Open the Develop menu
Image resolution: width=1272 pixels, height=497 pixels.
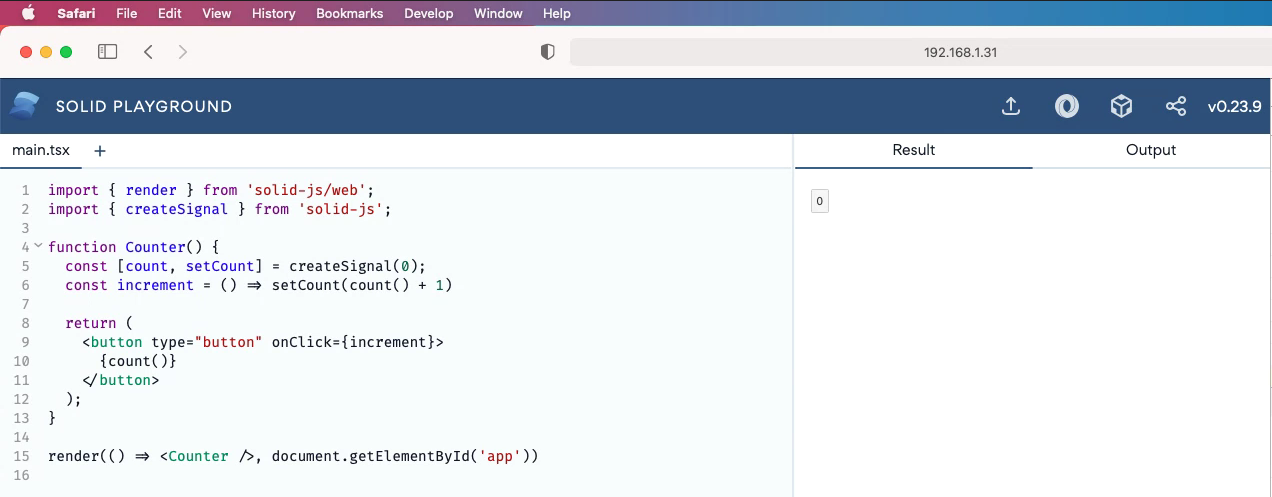[428, 13]
